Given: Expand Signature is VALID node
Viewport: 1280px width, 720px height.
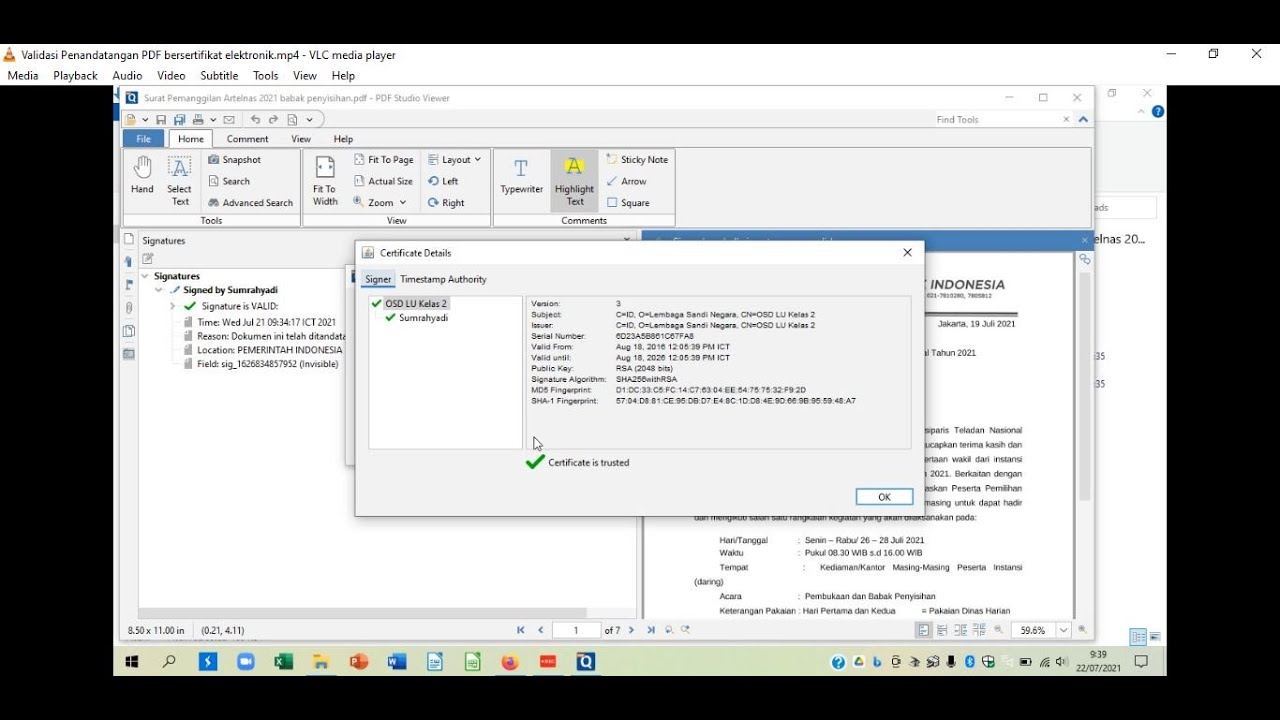Looking at the screenshot, I should pyautogui.click(x=173, y=306).
